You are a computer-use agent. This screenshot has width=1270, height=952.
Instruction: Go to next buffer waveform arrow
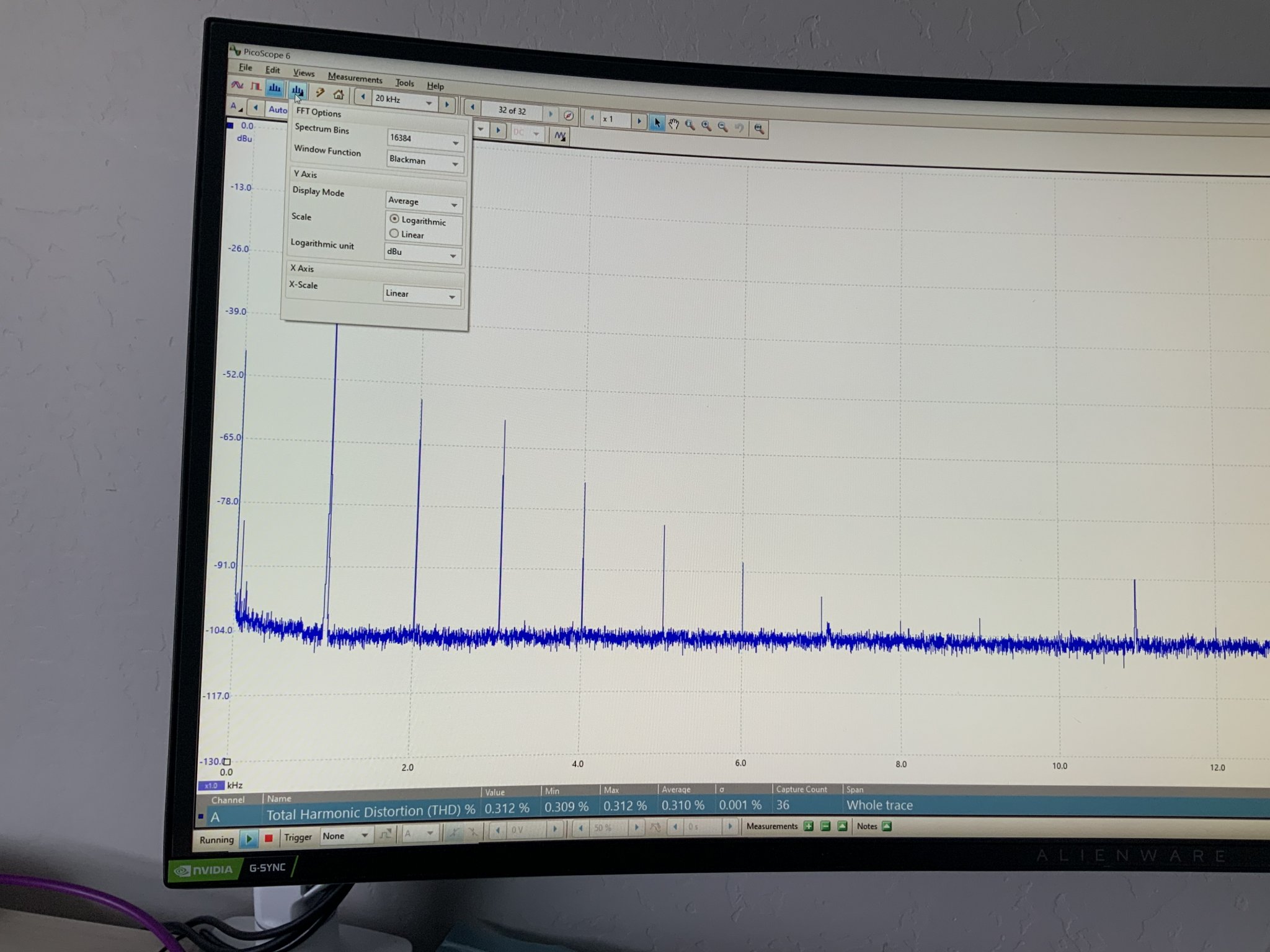[551, 114]
